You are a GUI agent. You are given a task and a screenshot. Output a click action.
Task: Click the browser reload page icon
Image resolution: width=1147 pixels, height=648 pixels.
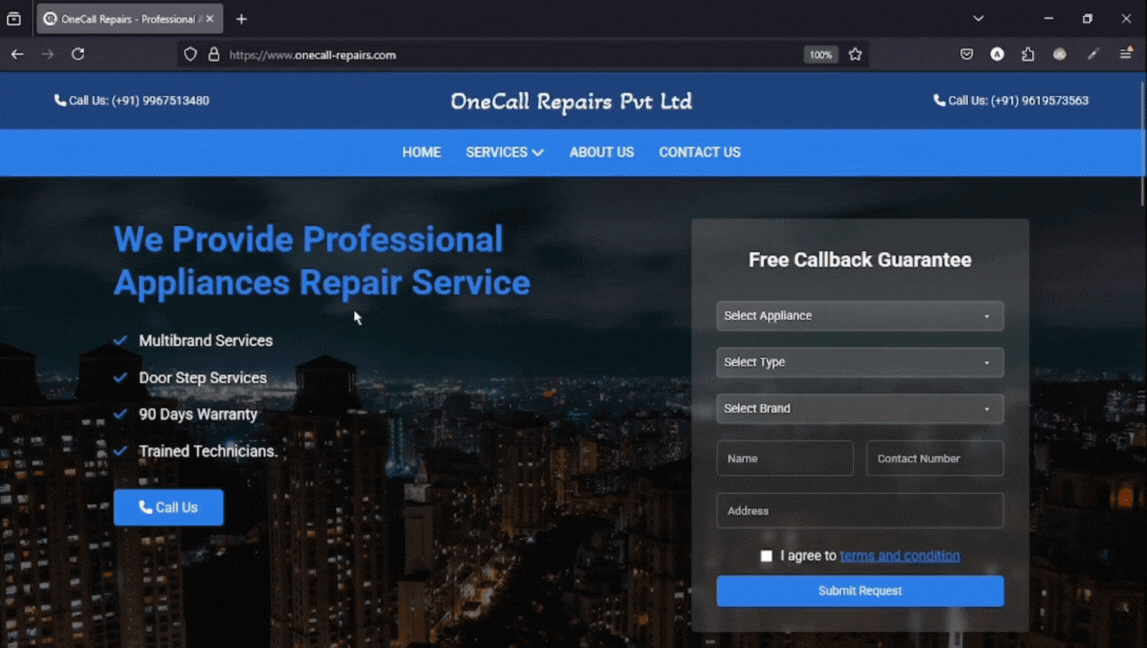(78, 54)
